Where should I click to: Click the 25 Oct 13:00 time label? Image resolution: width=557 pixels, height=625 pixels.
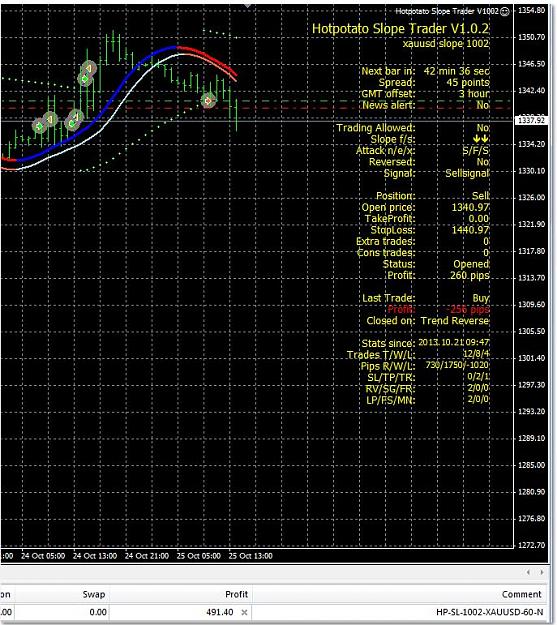tap(250, 556)
